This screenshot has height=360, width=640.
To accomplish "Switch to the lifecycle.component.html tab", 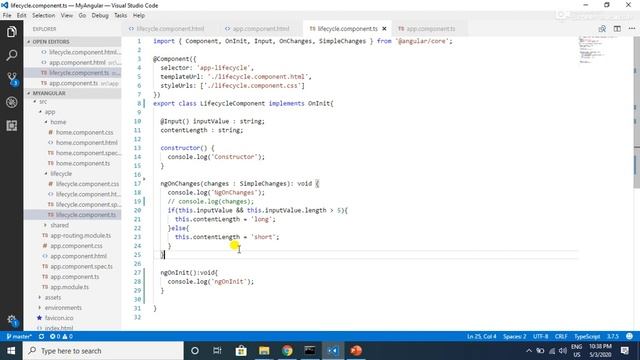I will tap(169, 29).
